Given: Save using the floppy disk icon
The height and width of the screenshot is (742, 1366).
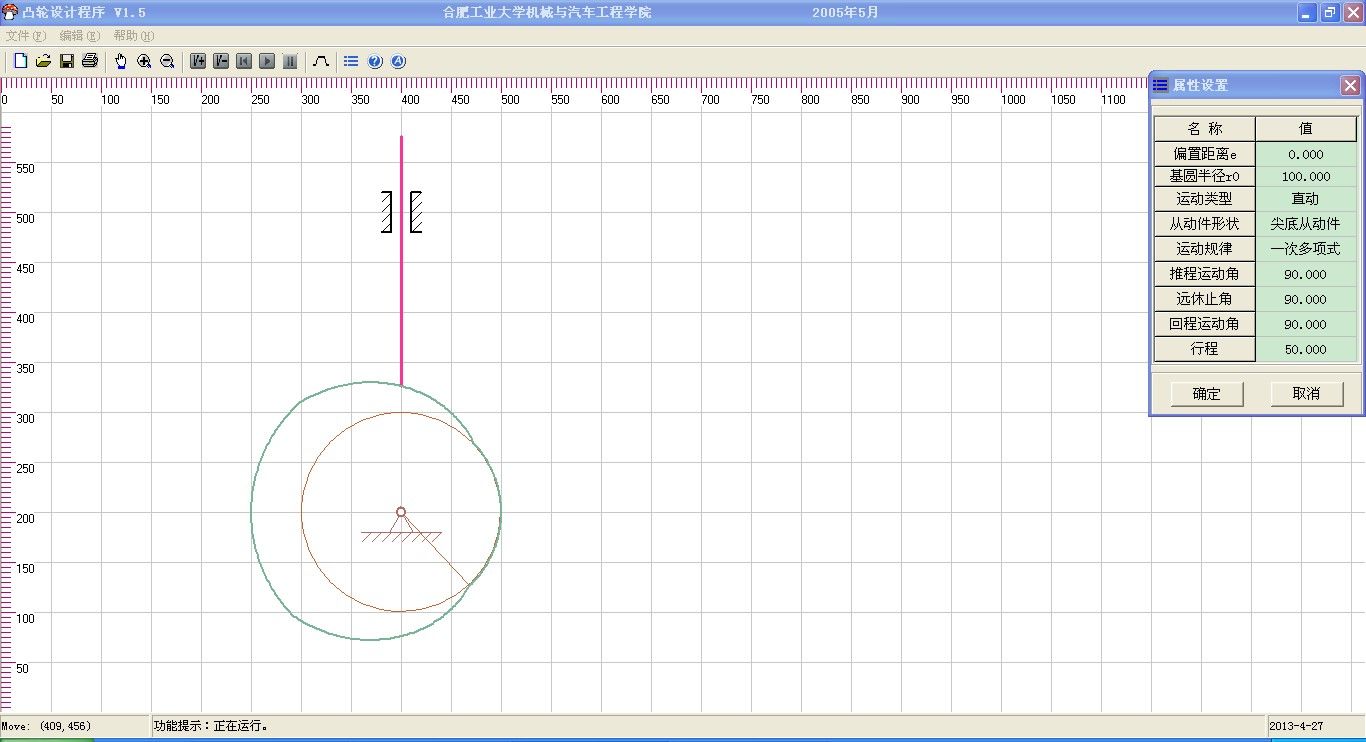Looking at the screenshot, I should 67,61.
